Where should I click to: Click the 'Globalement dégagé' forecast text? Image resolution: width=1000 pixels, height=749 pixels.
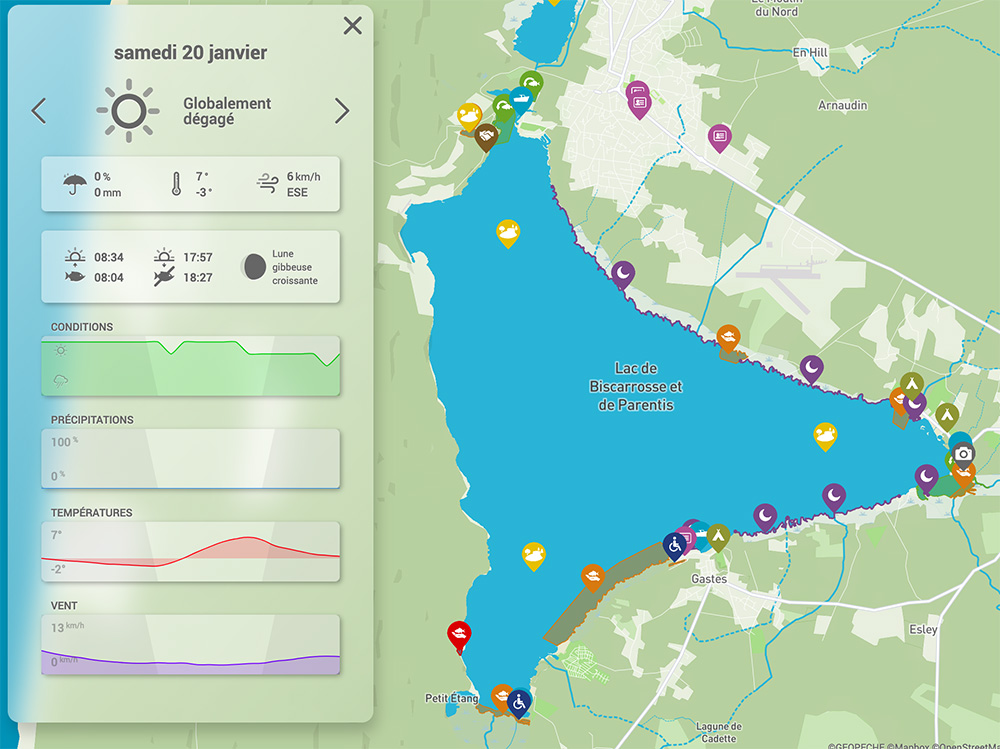(227, 111)
